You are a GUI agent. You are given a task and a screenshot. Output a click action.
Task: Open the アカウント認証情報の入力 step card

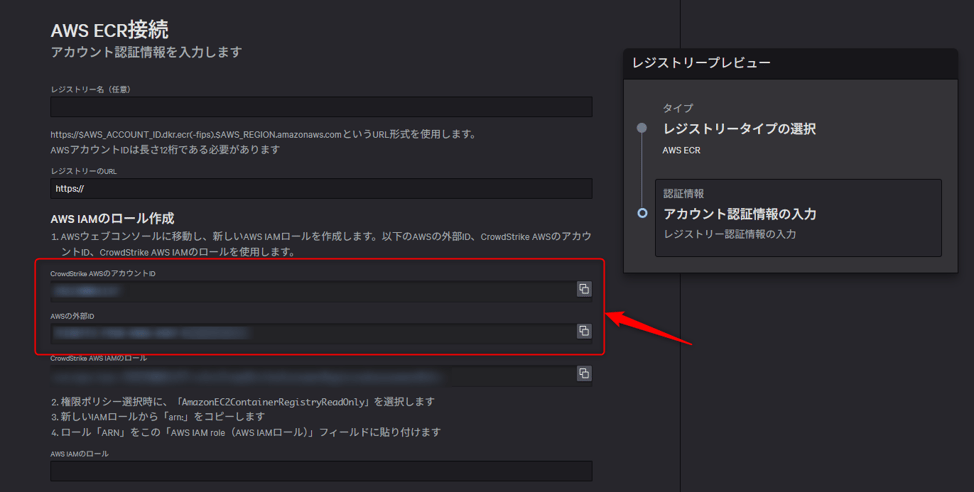point(798,218)
